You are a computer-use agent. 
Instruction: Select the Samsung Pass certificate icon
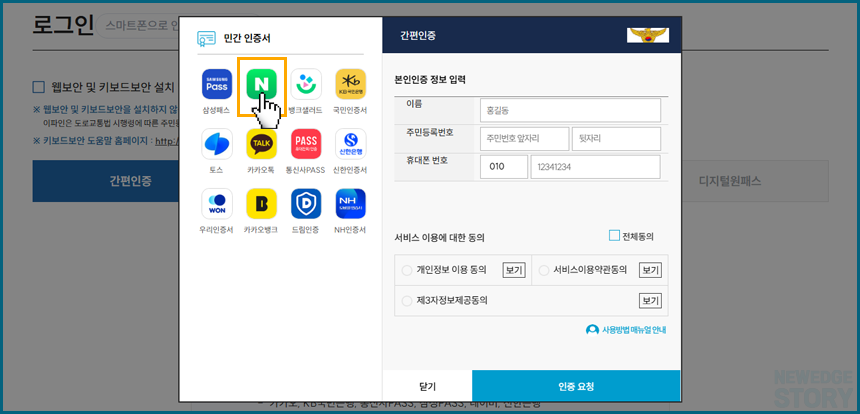click(217, 84)
